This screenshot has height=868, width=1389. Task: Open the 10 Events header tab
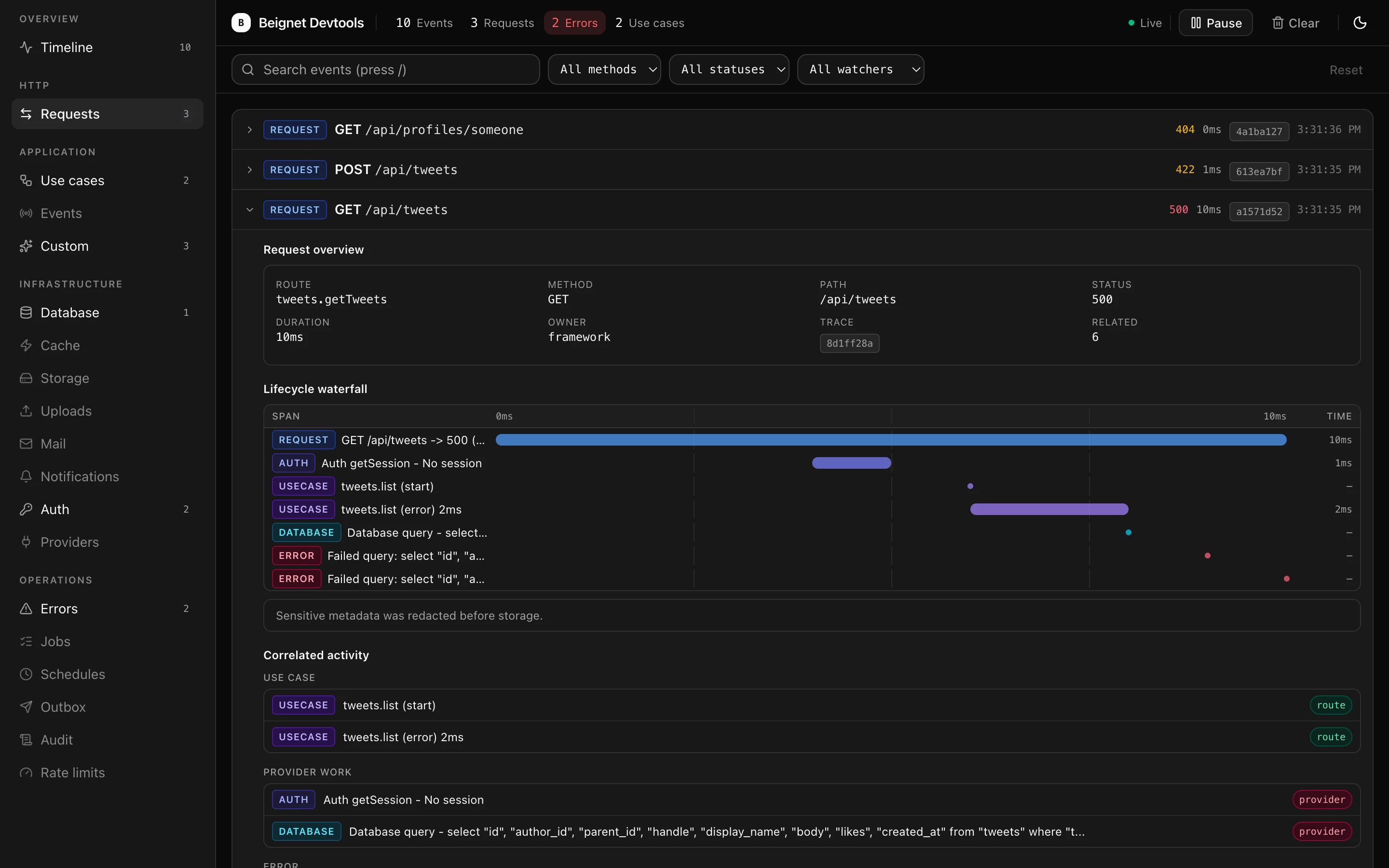(424, 23)
